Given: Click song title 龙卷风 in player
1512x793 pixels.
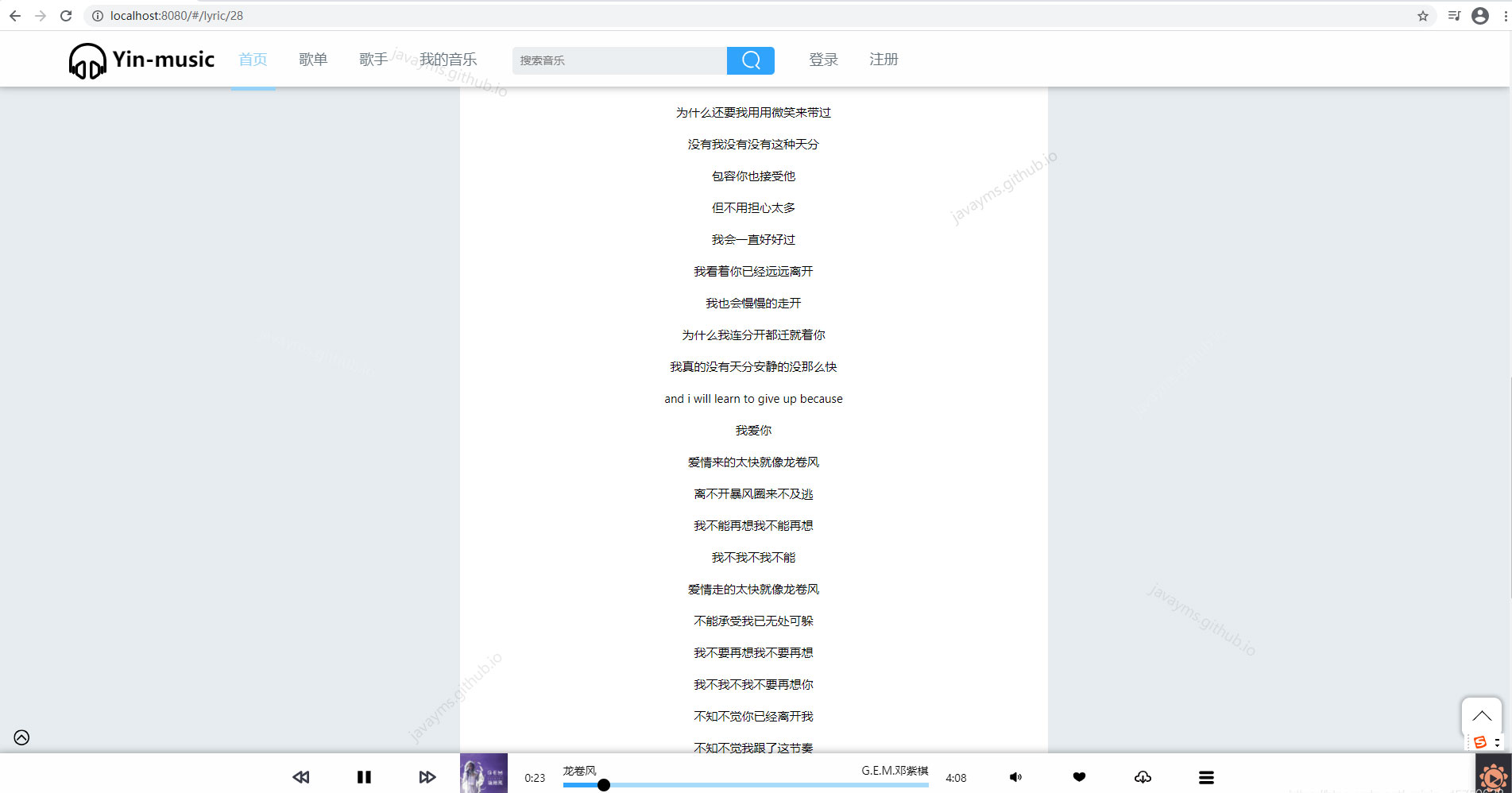Looking at the screenshot, I should [579, 771].
